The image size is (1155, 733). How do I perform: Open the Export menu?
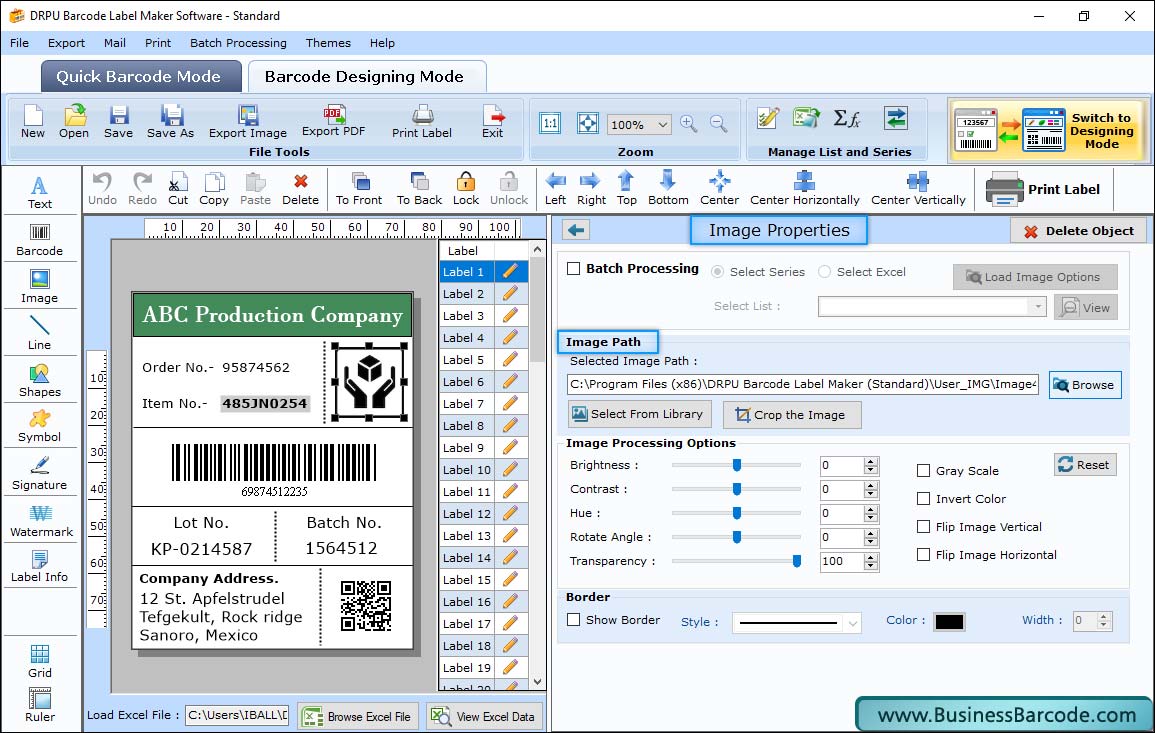(66, 43)
